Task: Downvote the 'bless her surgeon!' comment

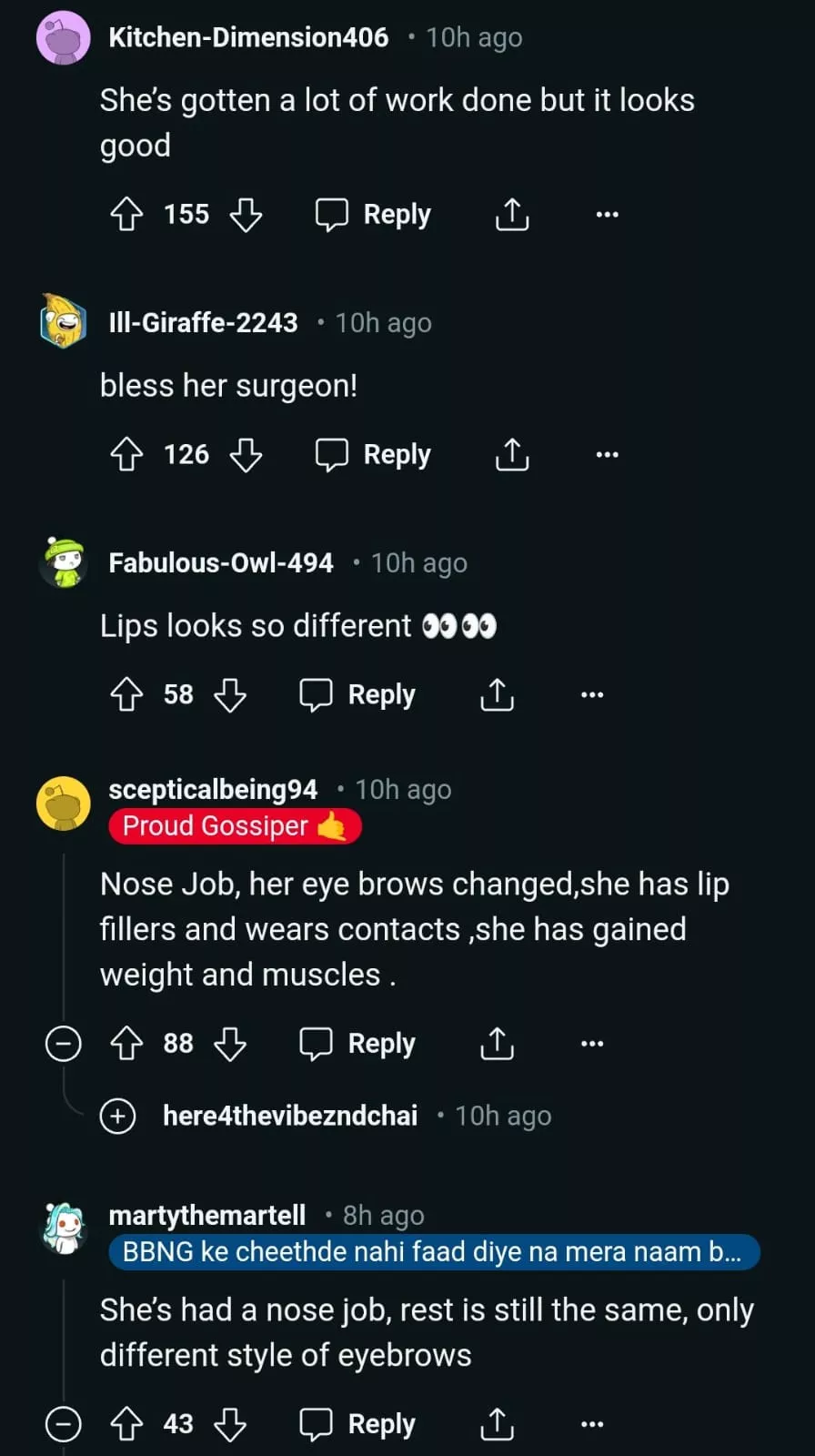Action: pyautogui.click(x=246, y=455)
